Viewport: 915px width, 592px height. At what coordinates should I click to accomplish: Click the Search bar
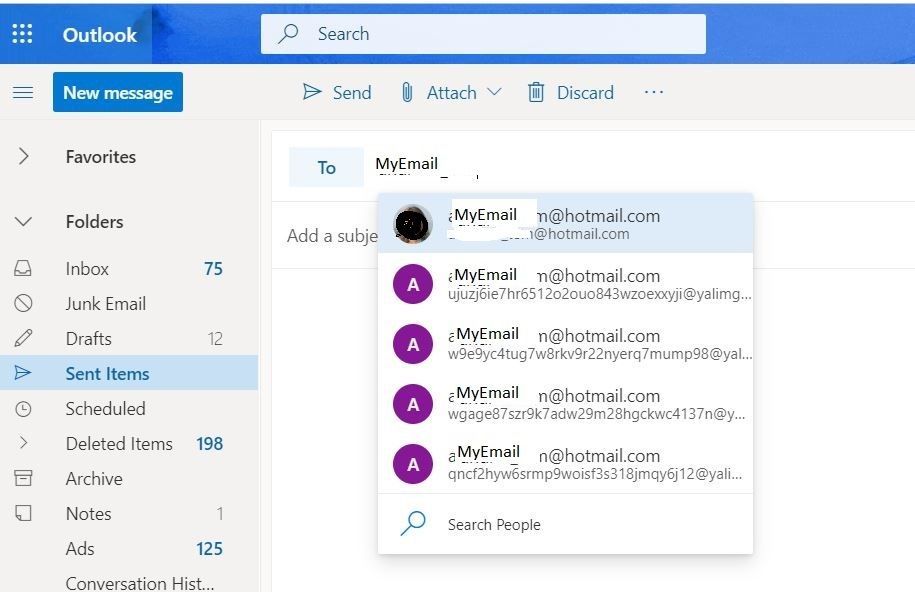[x=483, y=33]
